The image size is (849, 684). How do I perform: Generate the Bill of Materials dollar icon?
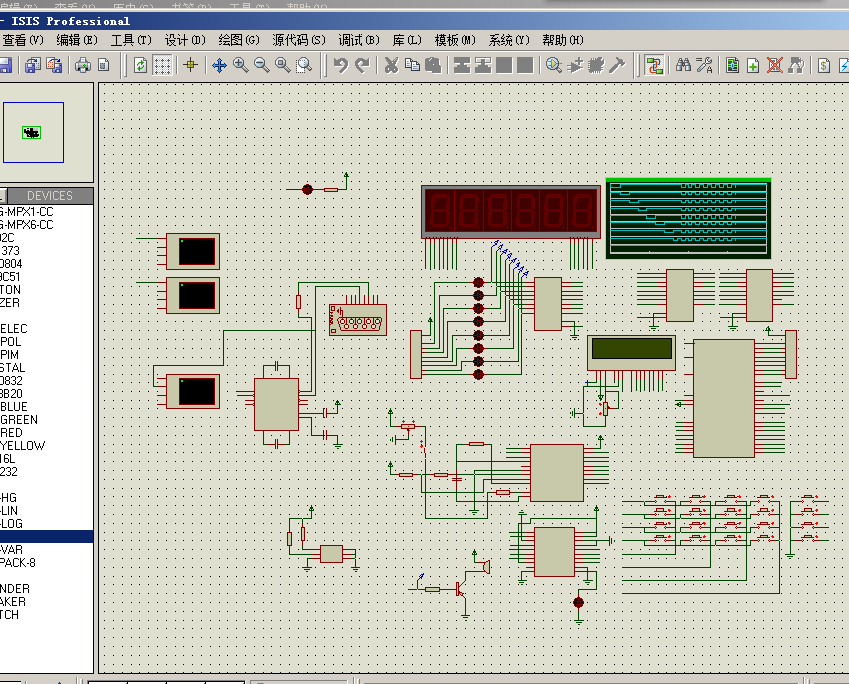824,66
